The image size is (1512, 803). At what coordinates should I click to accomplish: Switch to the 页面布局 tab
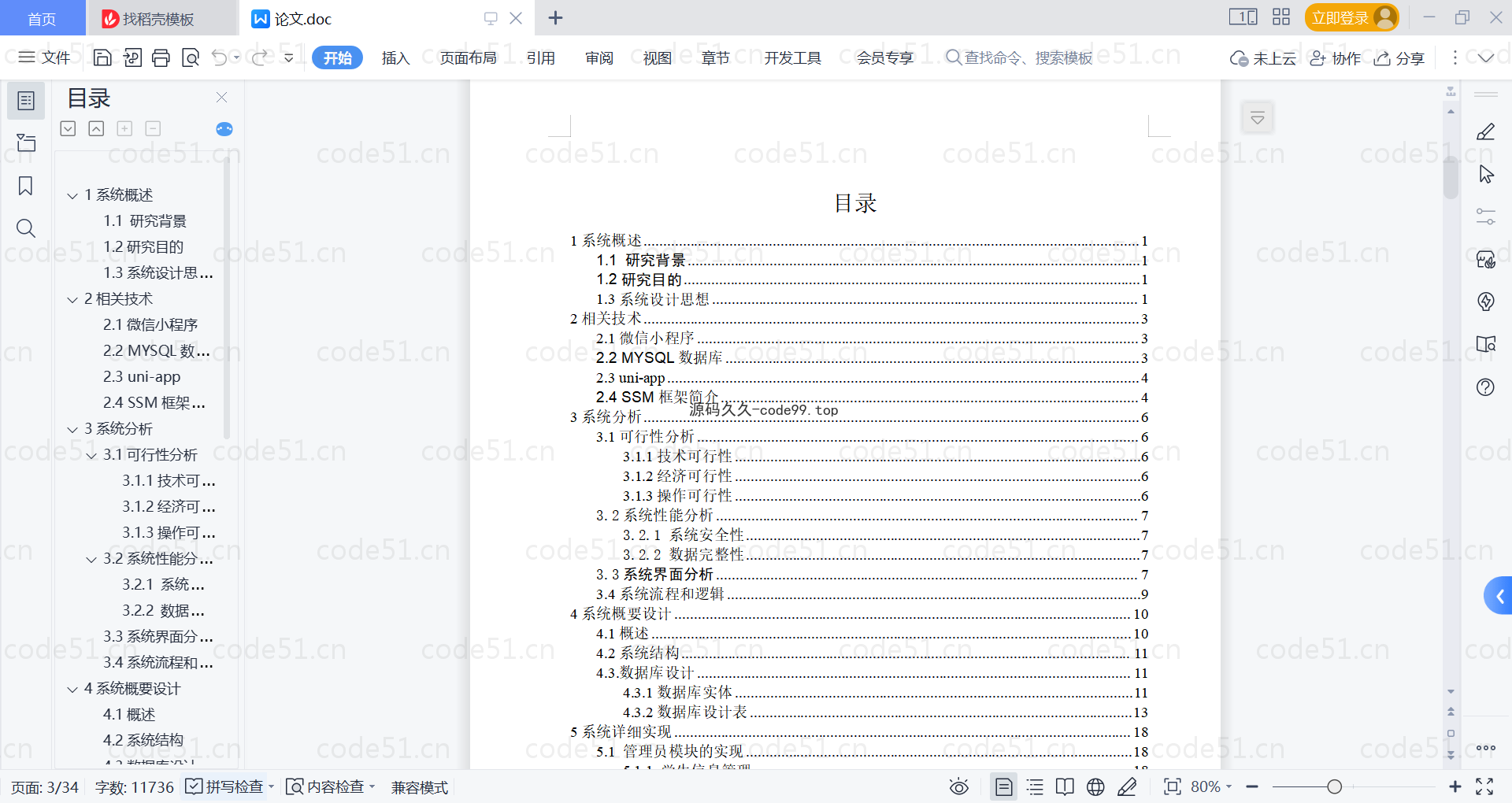pos(468,57)
